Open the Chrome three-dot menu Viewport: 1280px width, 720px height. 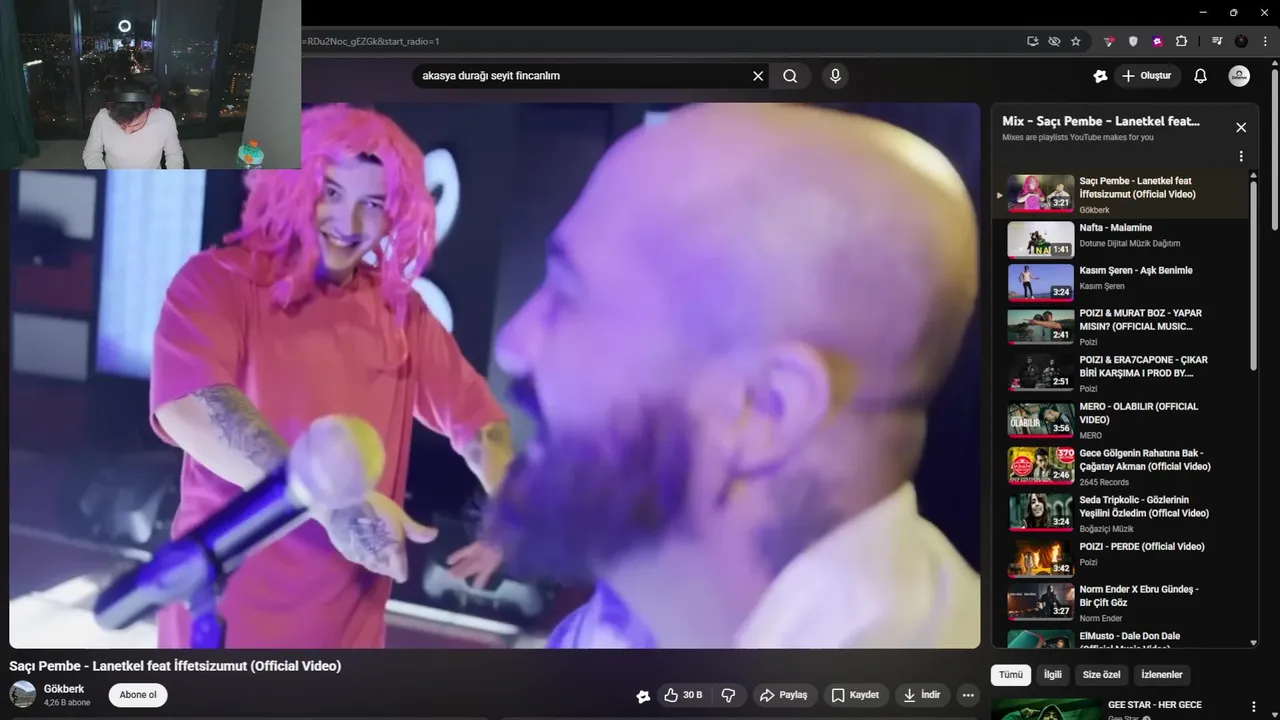tap(1263, 41)
